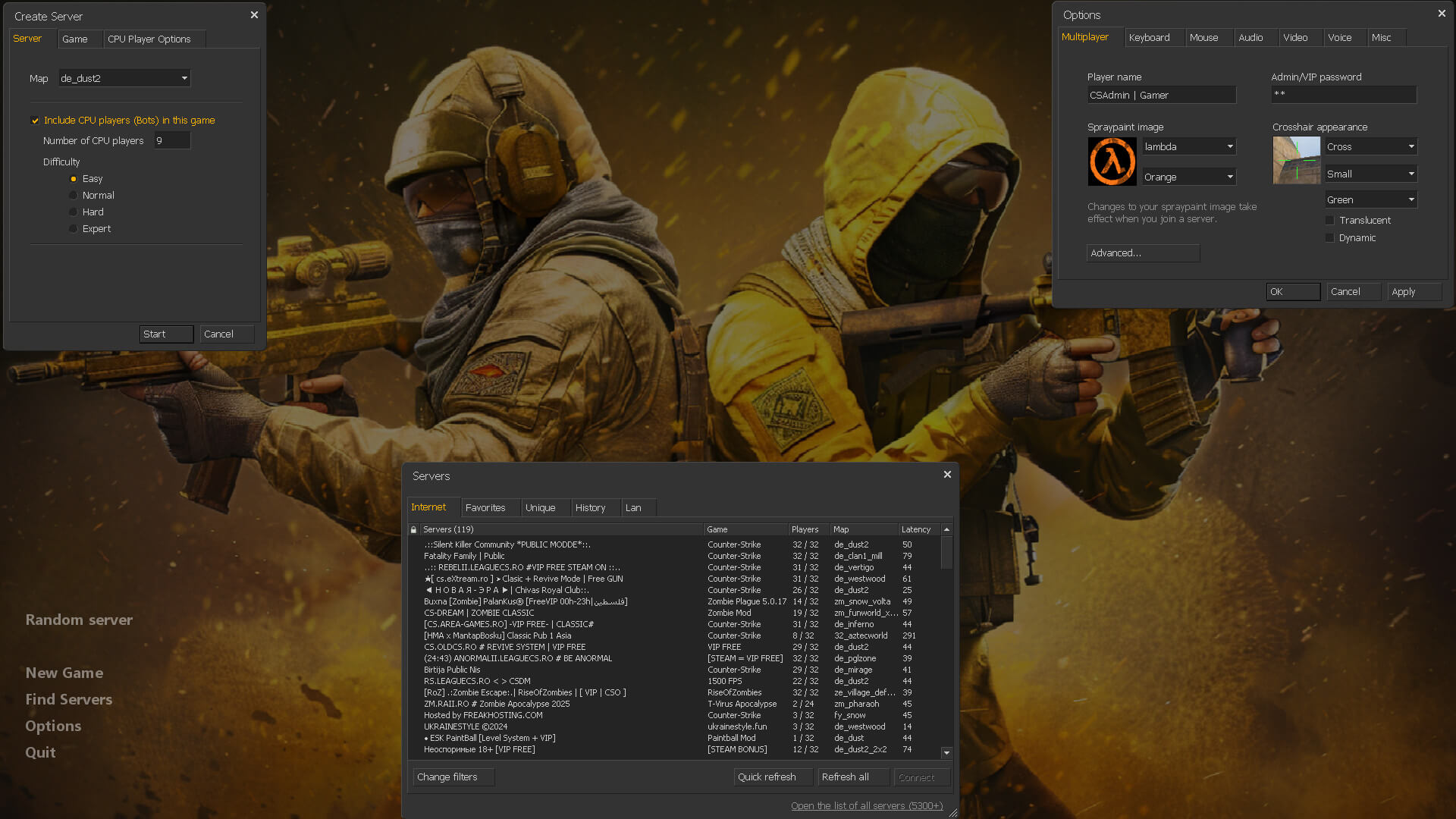Open the Mouse tab in Options
This screenshot has height=819, width=1456.
[1209, 37]
